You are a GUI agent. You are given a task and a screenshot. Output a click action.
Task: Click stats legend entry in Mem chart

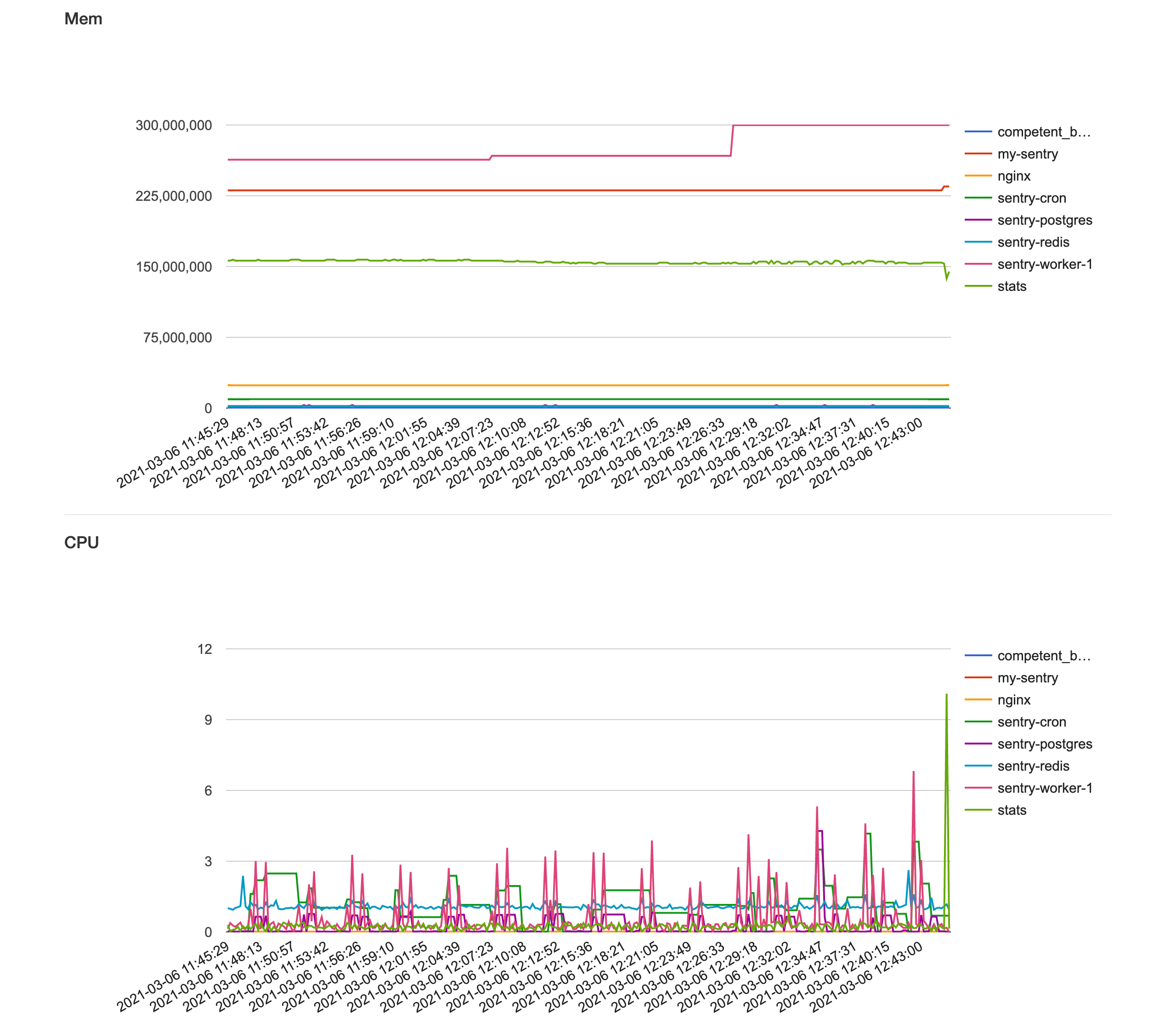[995, 286]
